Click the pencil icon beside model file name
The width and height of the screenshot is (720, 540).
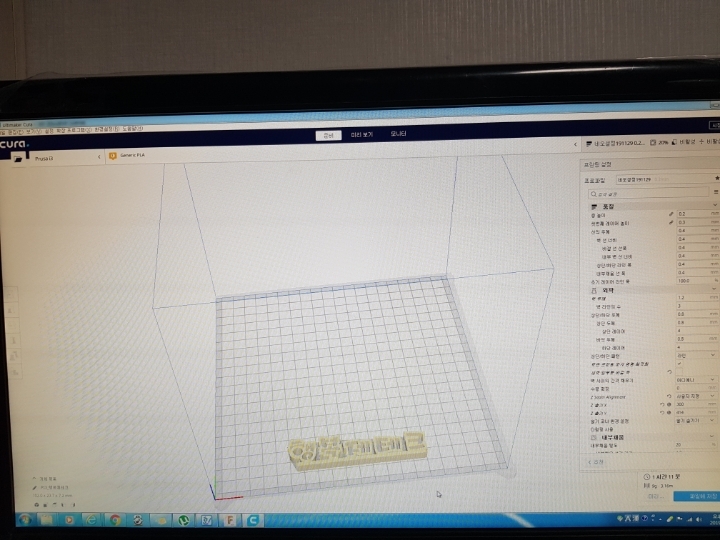pos(34,488)
